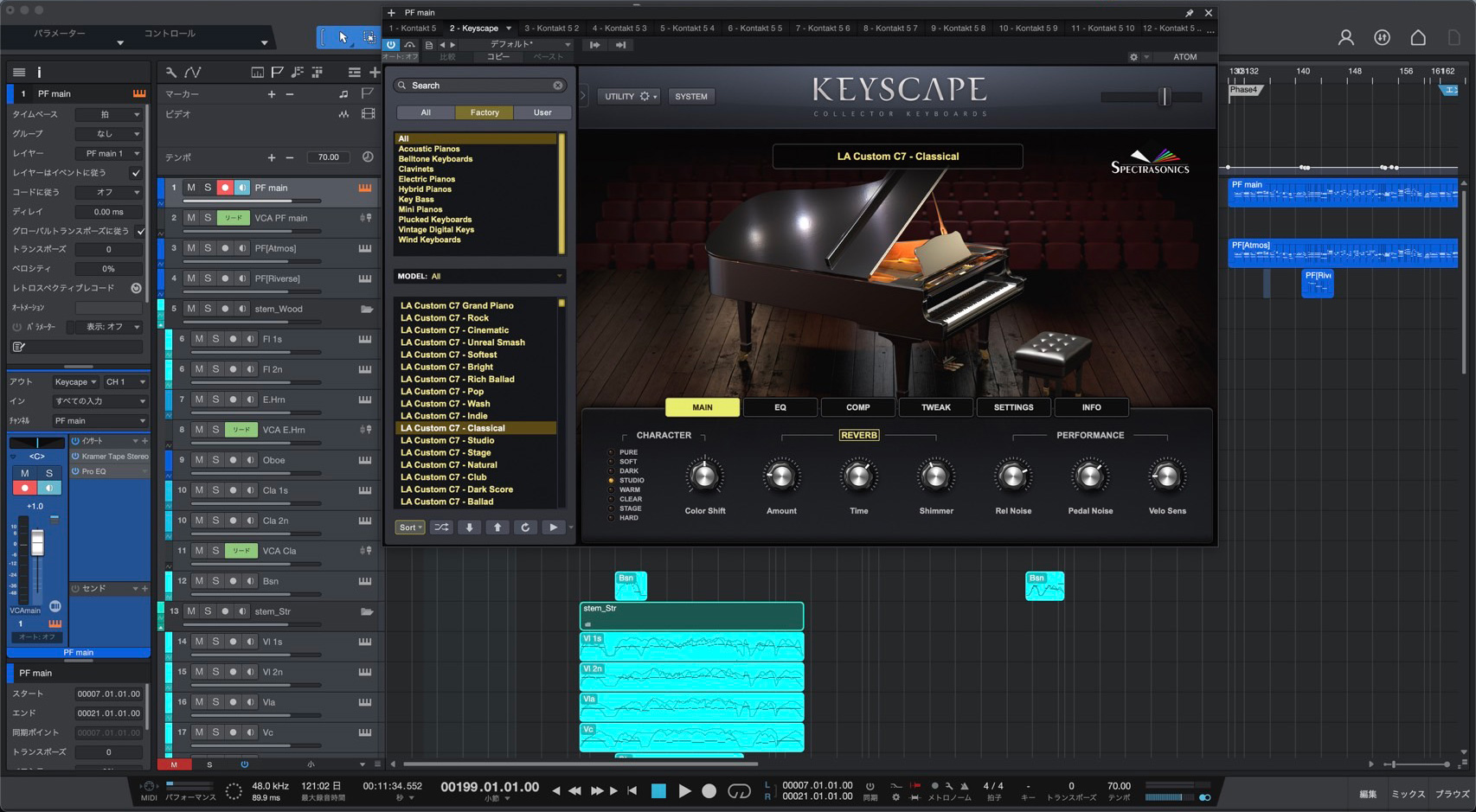
Task: Show User presets filter
Action: 542,112
